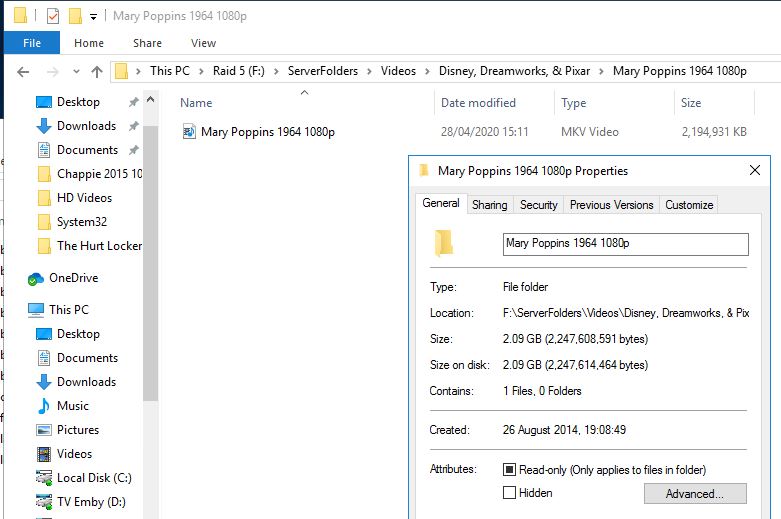Switch to the View ribbon tab

tap(203, 43)
